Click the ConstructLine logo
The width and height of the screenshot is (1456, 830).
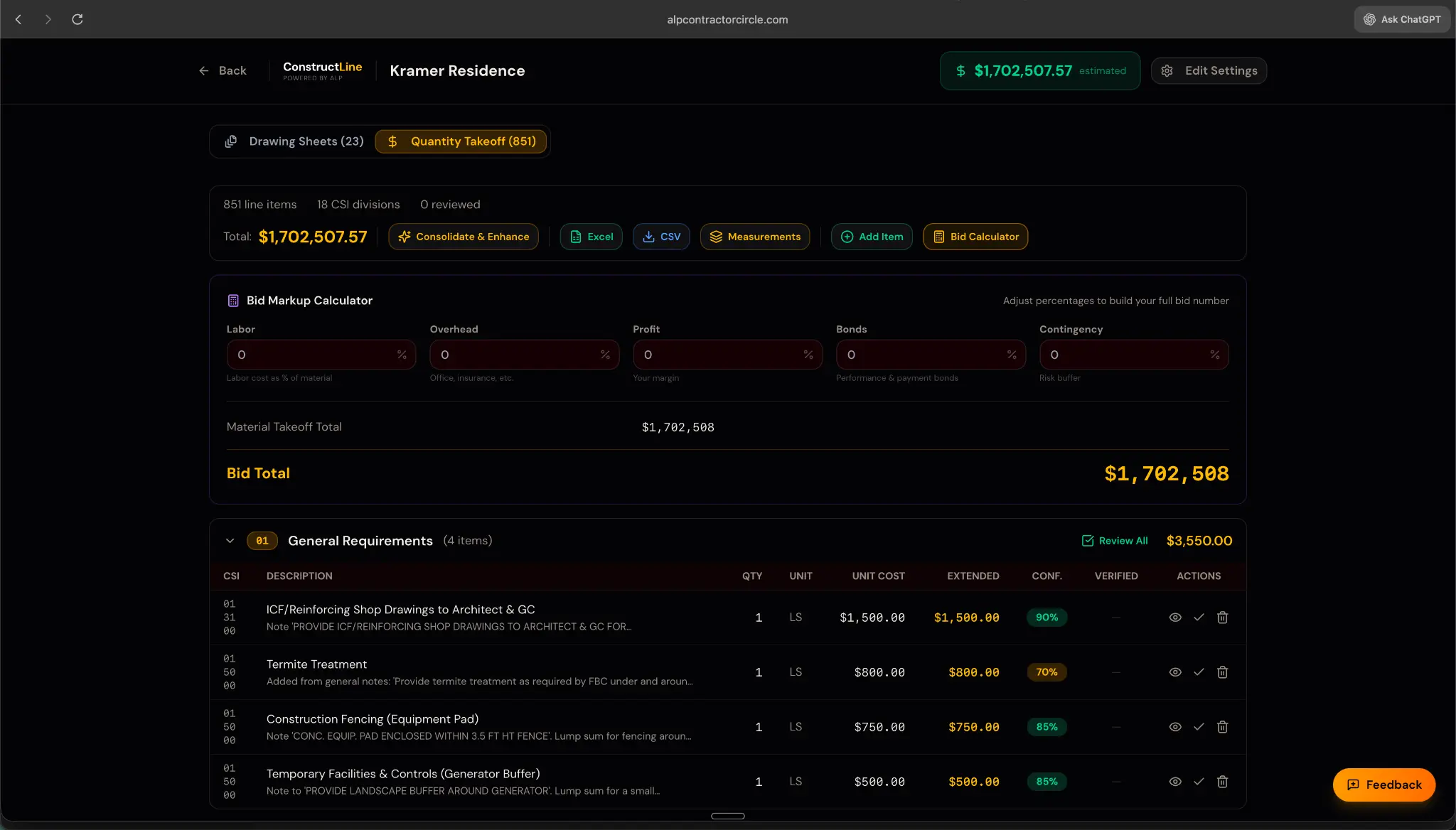[x=322, y=70]
